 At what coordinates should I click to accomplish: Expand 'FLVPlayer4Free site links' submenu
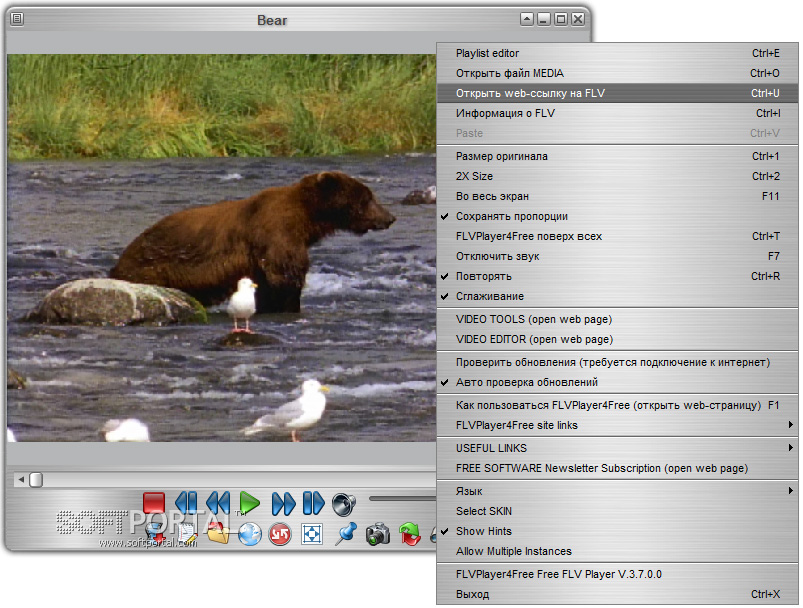(617, 426)
